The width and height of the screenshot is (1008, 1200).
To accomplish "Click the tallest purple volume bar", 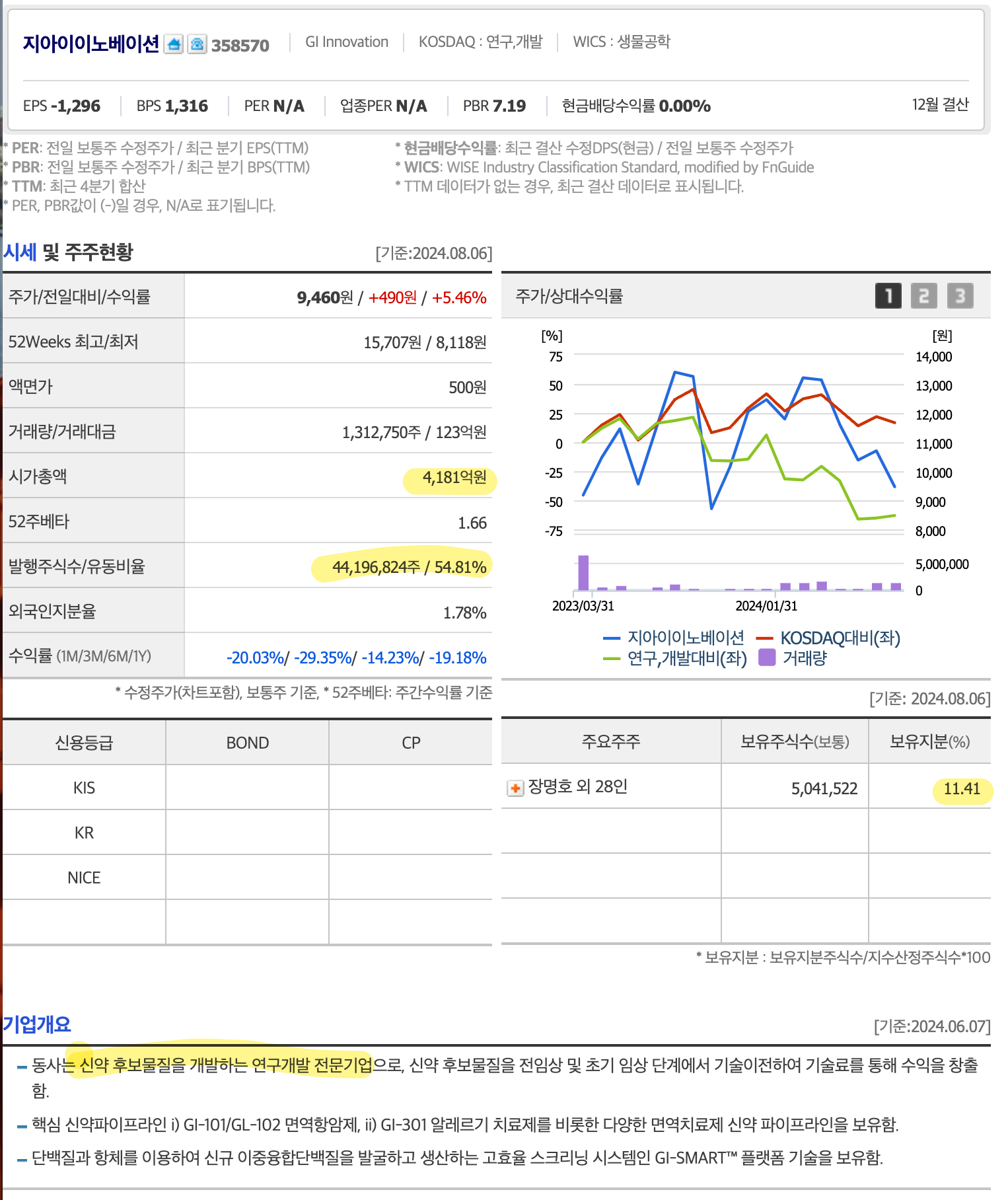I will click(583, 572).
